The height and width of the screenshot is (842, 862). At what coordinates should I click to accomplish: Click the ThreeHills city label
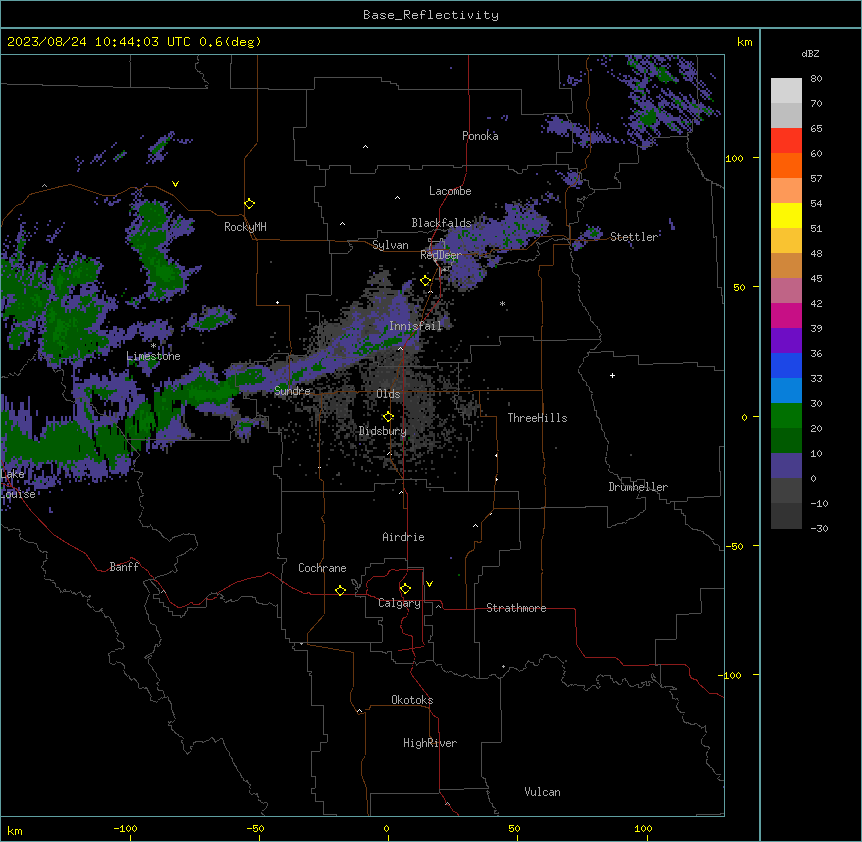(x=537, y=418)
